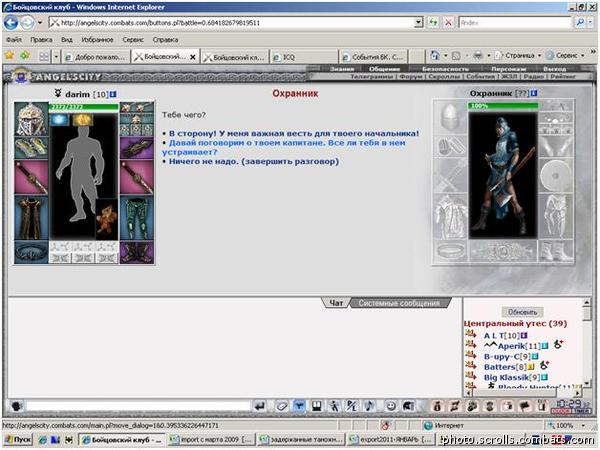
Task: Click the chat toolbar icon between running figure and music note
Action: tap(352, 406)
